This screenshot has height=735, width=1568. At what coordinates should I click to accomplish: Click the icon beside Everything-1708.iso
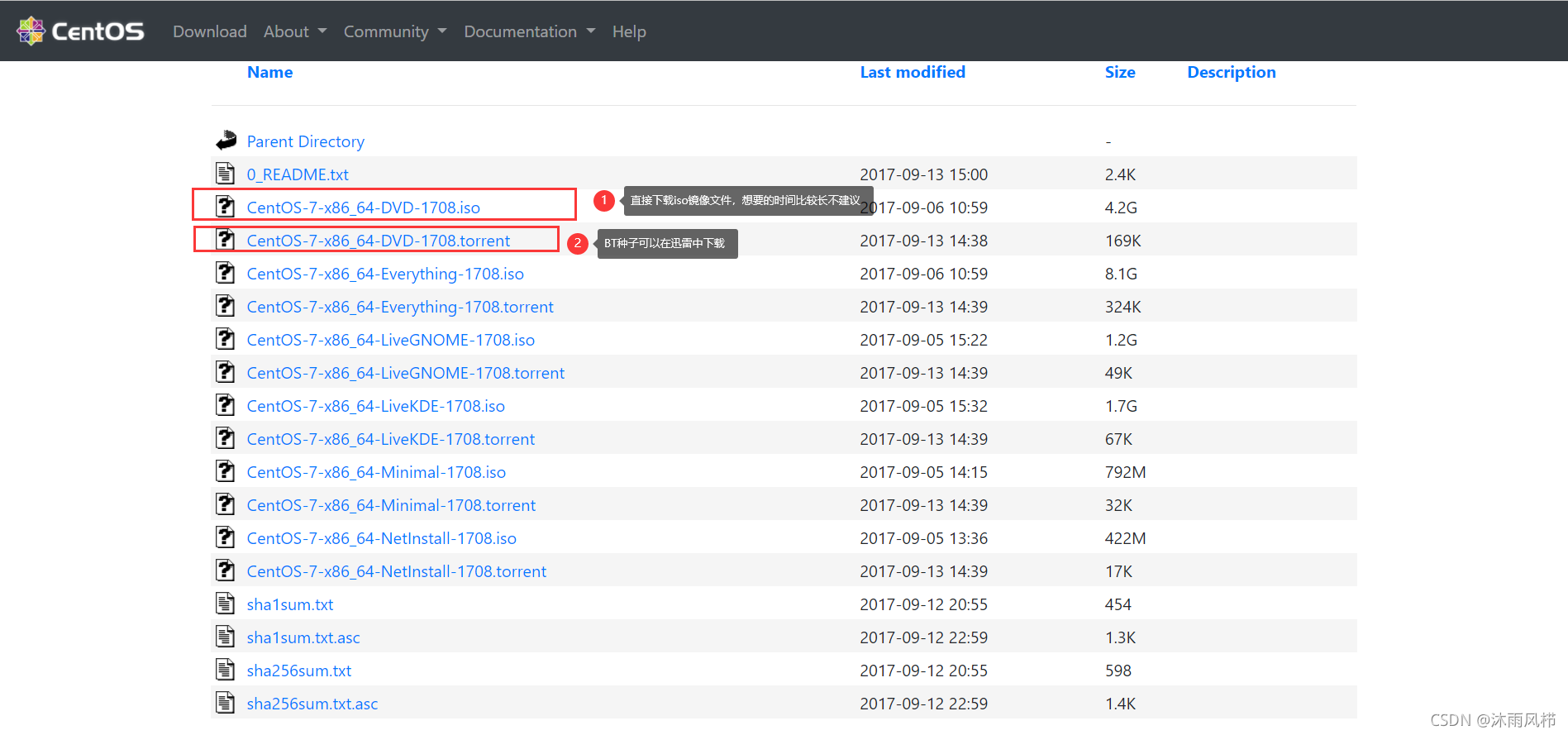coord(225,272)
